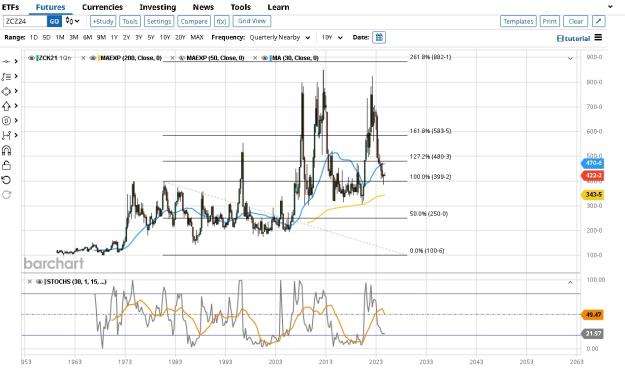Open the 10Y period dropdown
625x369 pixels.
point(332,37)
